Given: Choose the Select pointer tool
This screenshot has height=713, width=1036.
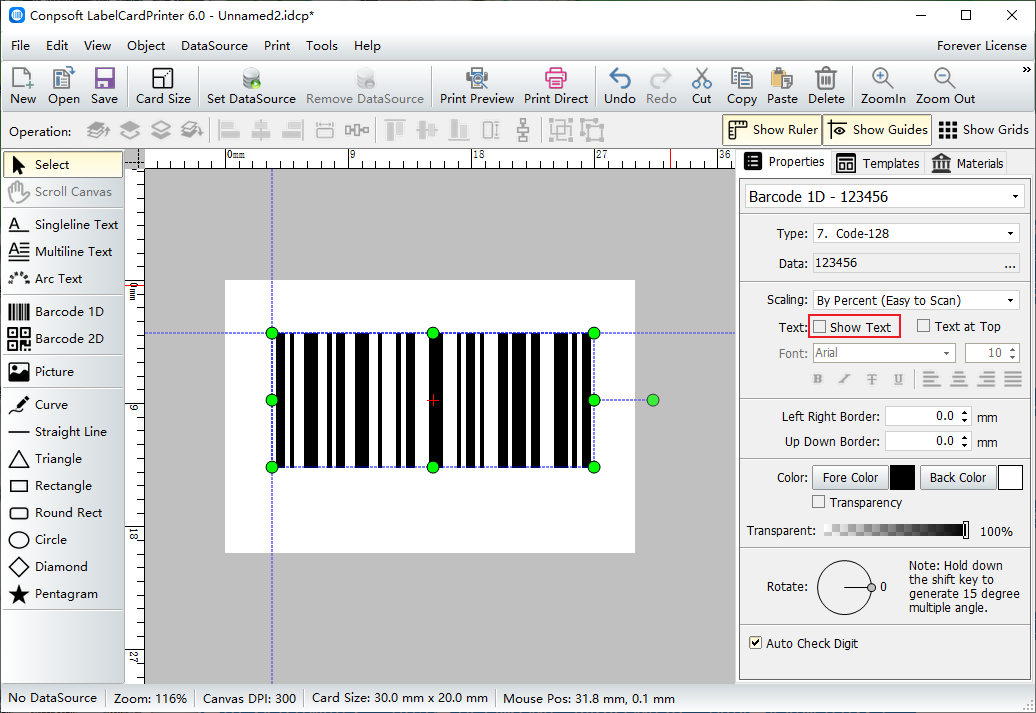Looking at the screenshot, I should tap(63, 165).
